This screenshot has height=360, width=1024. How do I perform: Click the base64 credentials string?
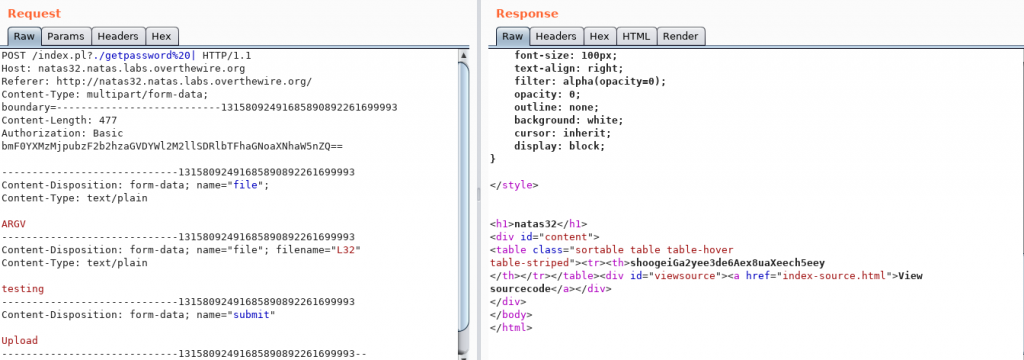point(172,146)
